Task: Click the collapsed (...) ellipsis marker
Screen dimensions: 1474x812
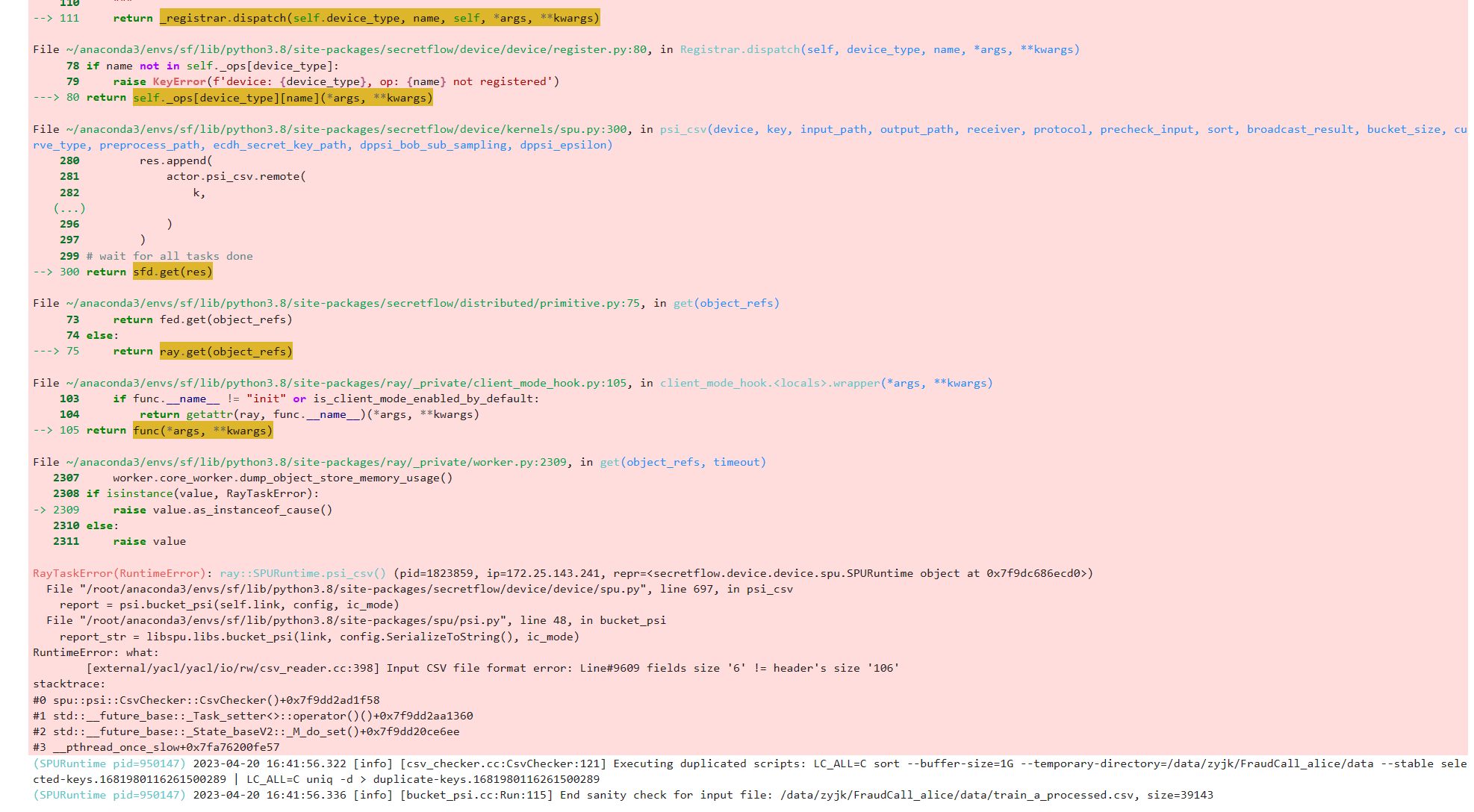Action: click(69, 208)
